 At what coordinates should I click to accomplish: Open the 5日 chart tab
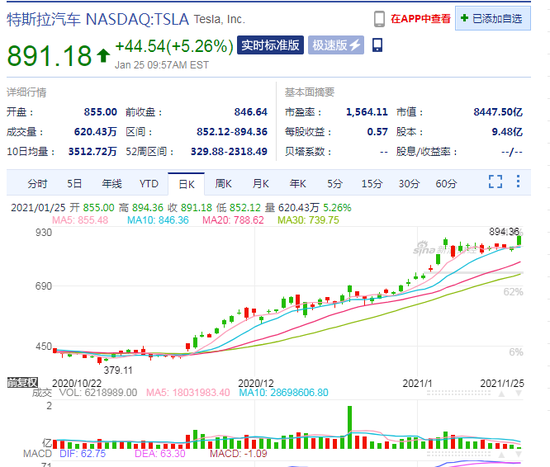click(x=74, y=184)
